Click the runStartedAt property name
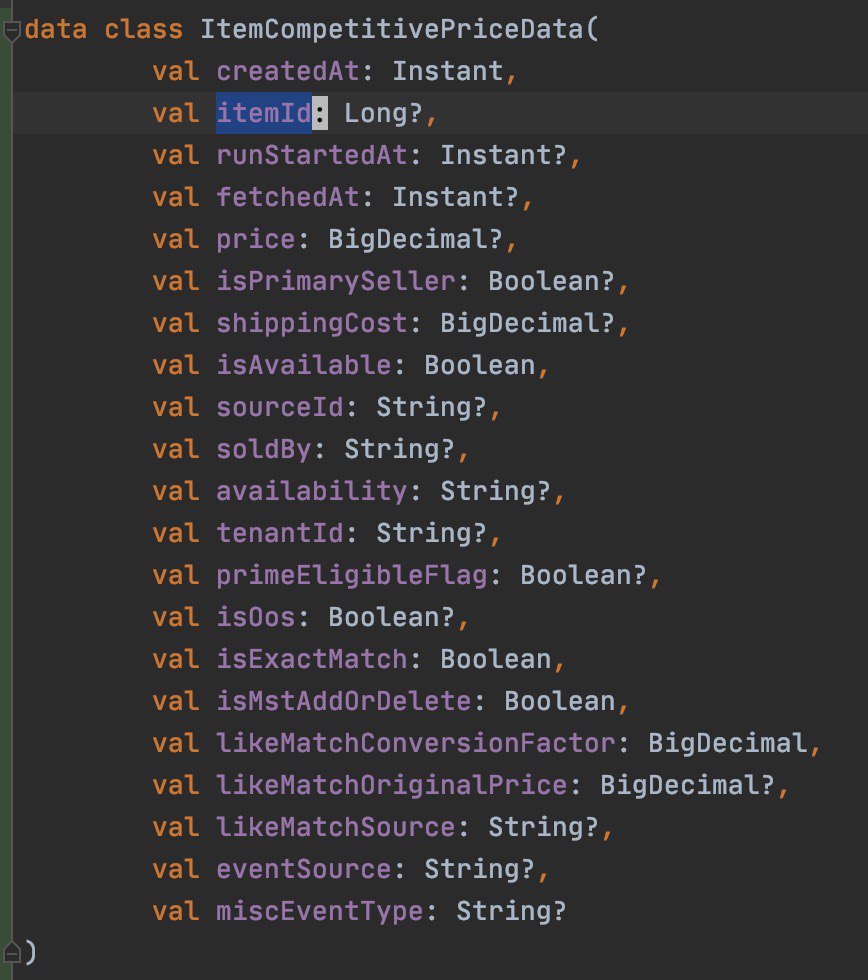Image resolution: width=868 pixels, height=980 pixels. tap(320, 155)
